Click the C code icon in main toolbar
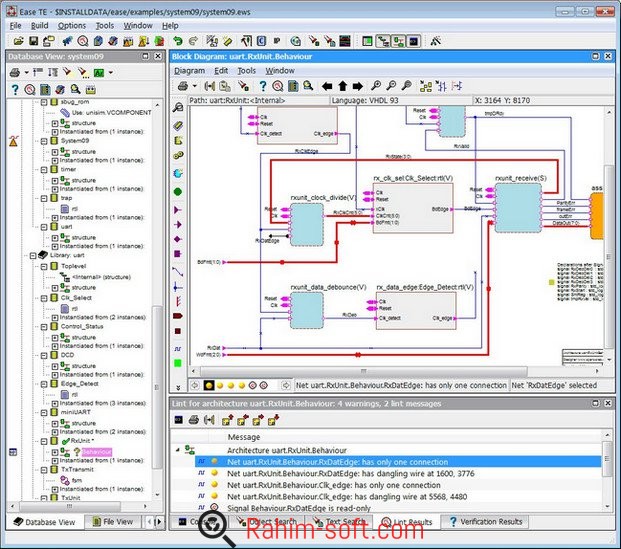The height and width of the screenshot is (549, 621). click(261, 41)
